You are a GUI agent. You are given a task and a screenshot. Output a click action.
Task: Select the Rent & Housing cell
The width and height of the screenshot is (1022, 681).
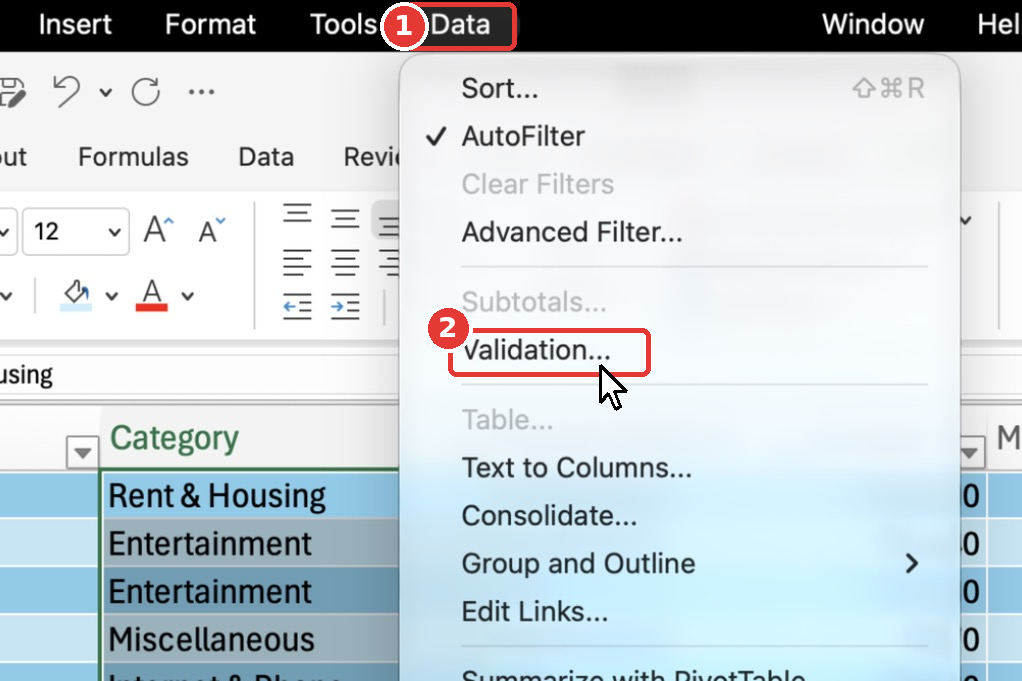250,495
